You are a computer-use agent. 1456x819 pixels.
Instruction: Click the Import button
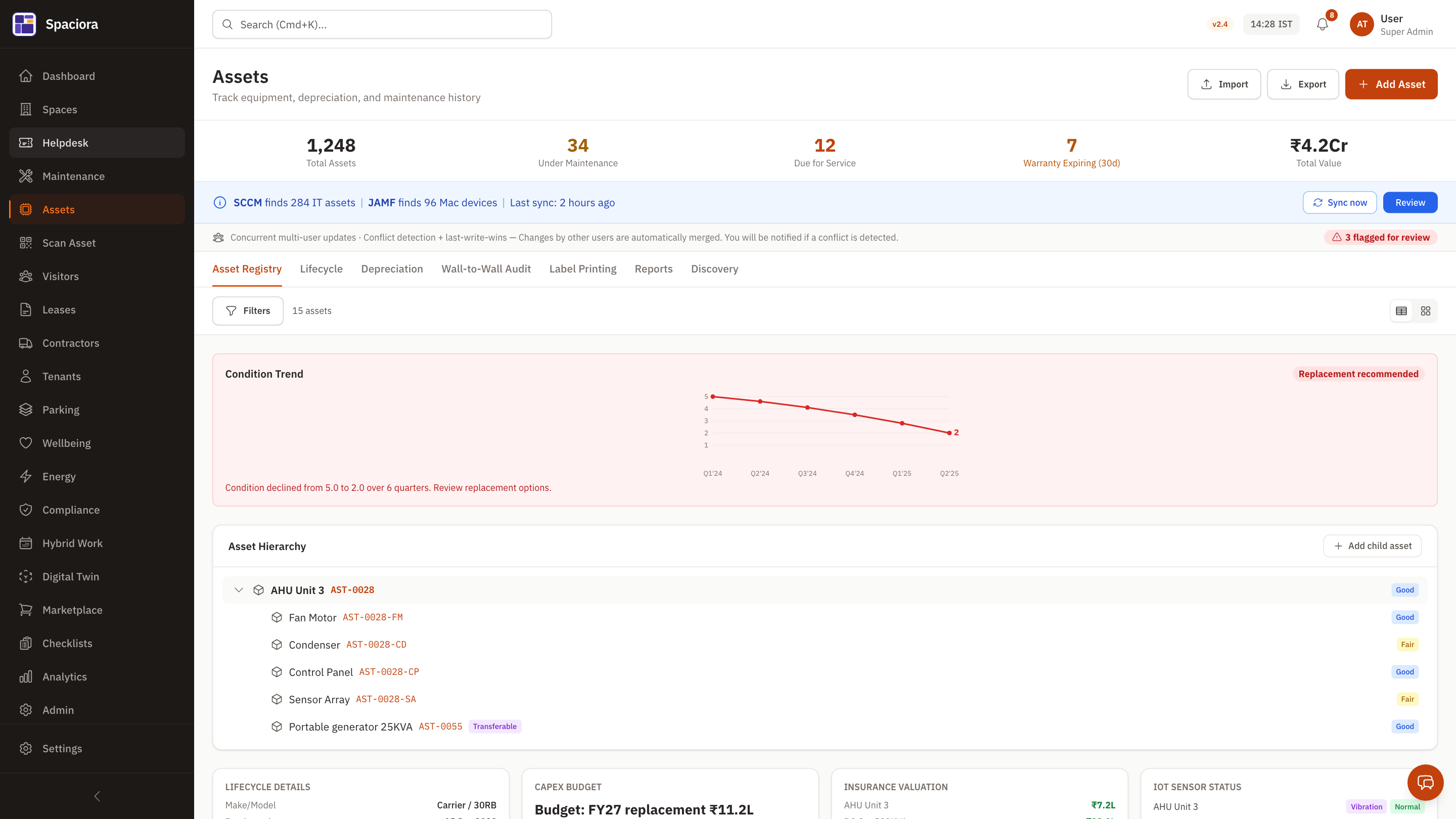pyautogui.click(x=1223, y=84)
